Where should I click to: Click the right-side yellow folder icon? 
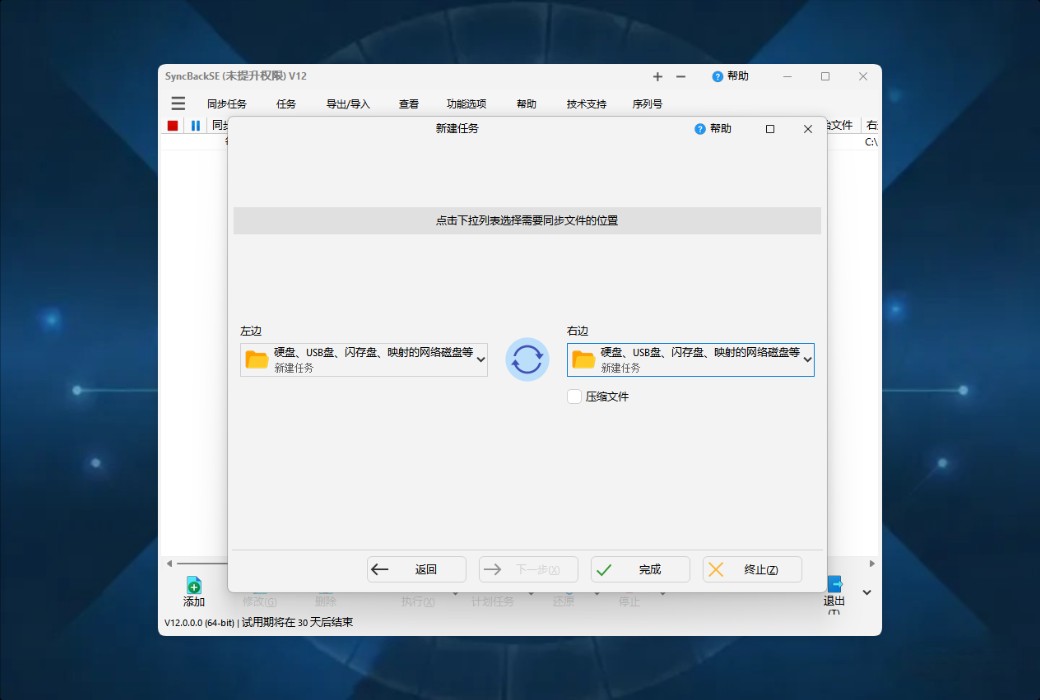coord(583,359)
